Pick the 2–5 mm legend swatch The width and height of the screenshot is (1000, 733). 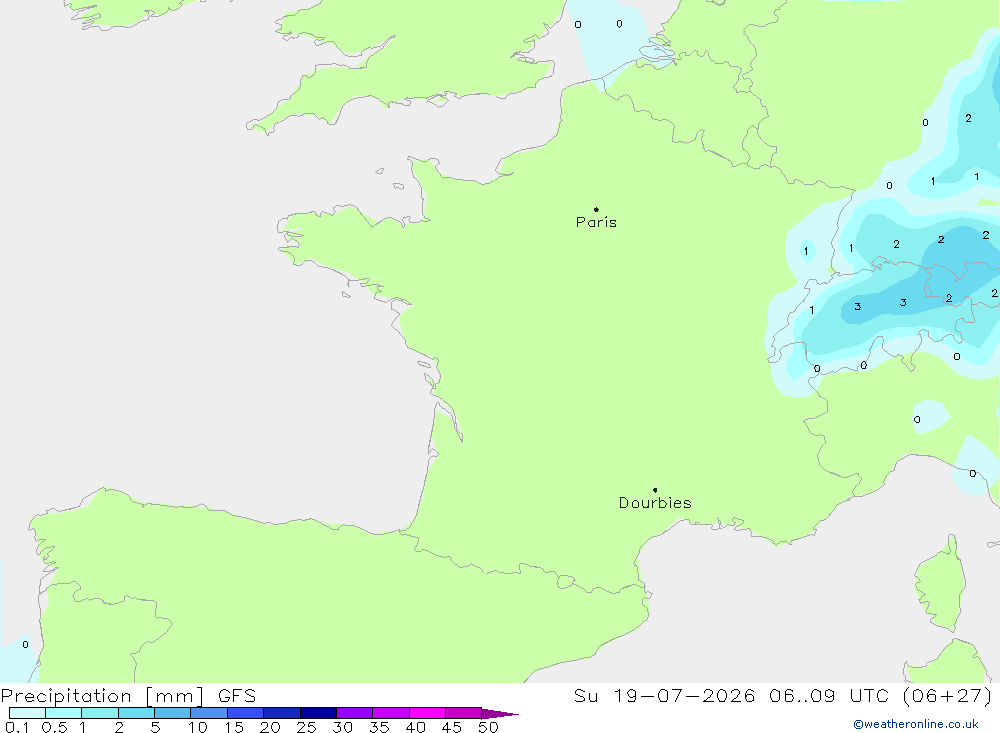pyautogui.click(x=136, y=713)
